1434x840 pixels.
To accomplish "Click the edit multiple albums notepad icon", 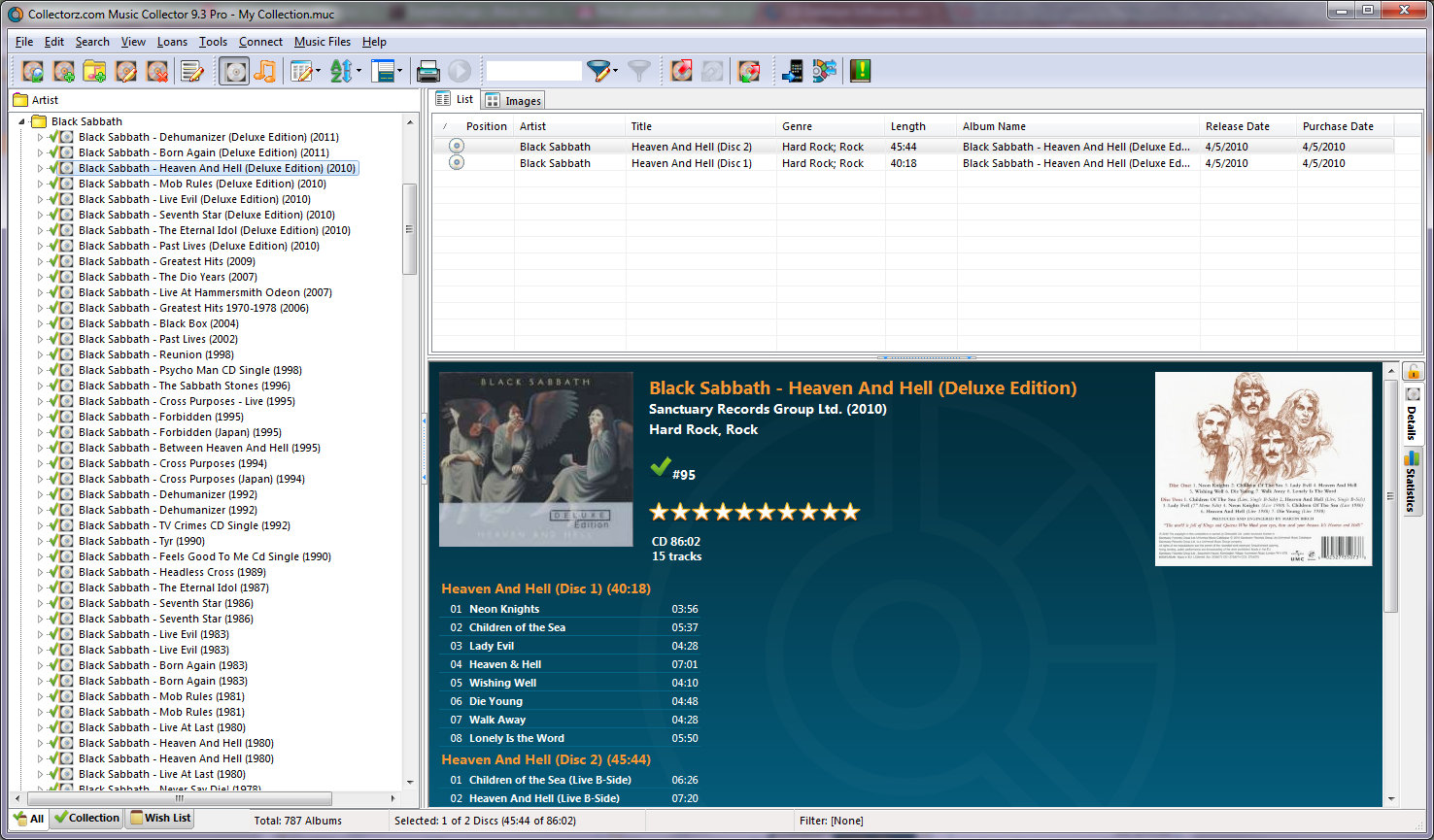I will click(192, 71).
